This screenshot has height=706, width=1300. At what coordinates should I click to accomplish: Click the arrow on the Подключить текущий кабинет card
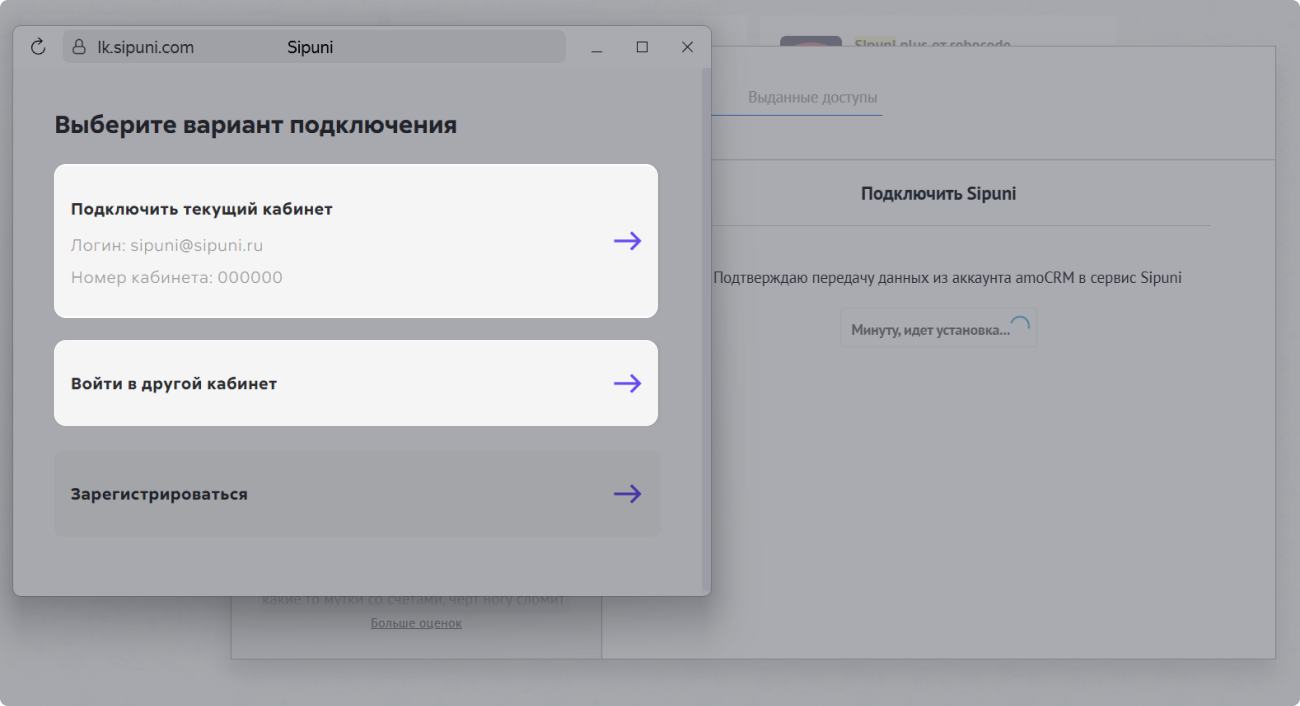tap(627, 241)
